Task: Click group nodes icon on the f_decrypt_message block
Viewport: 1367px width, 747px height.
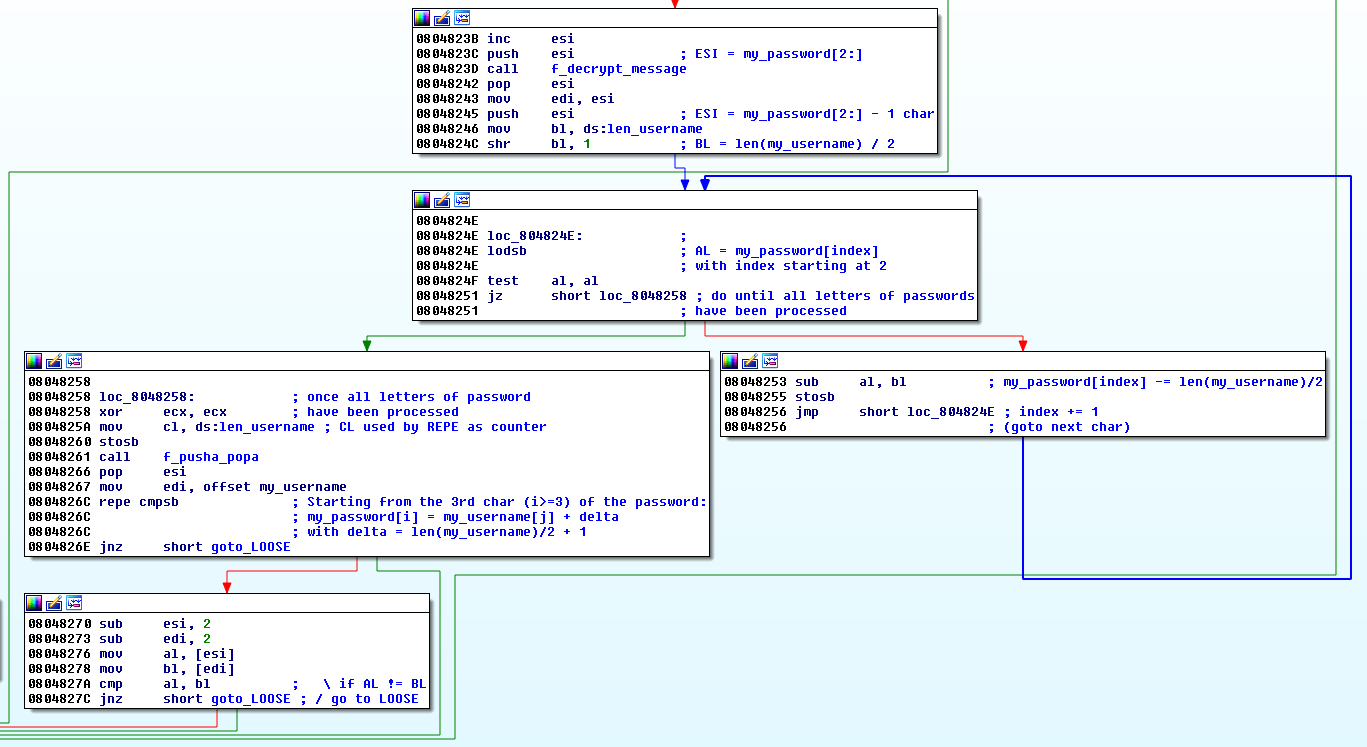Action: click(x=462, y=18)
